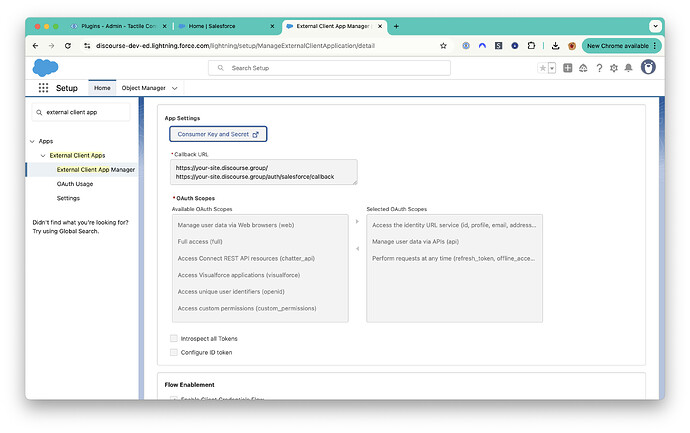690x433 pixels.
Task: Expand the Object Manager dropdown chevron
Action: [x=175, y=88]
